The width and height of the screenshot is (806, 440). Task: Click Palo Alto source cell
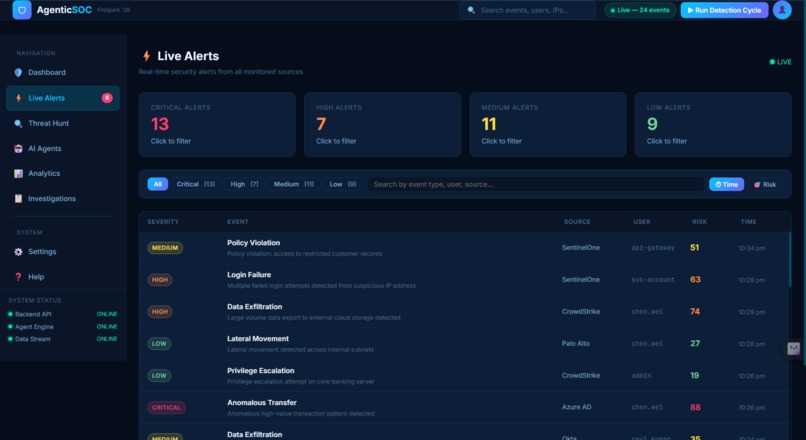click(x=576, y=343)
